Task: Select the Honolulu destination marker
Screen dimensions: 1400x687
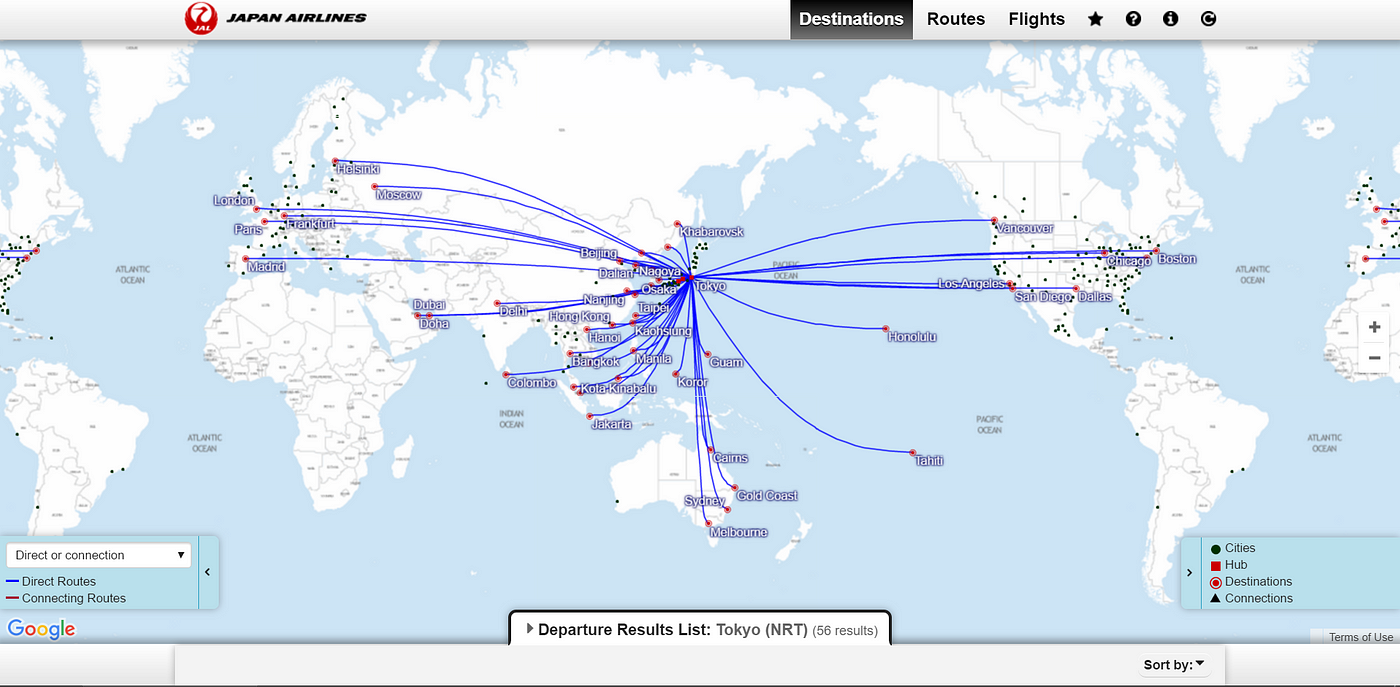Action: pyautogui.click(x=886, y=328)
